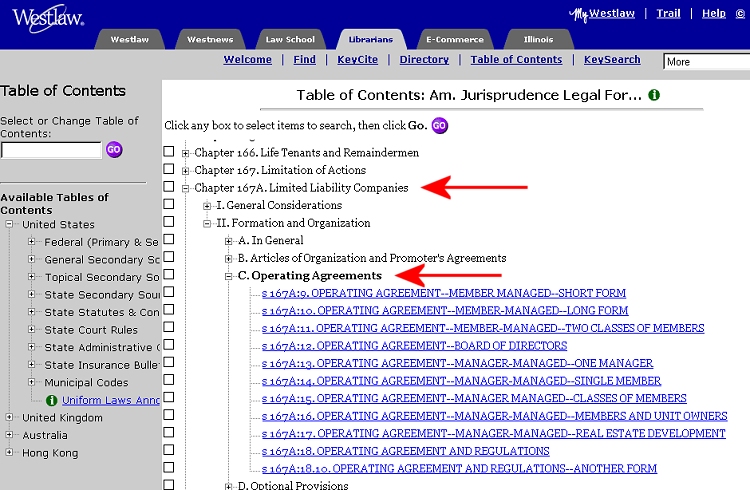Image resolution: width=750 pixels, height=490 pixels.
Task: Open s 167A:10 Member-Managed Long Form
Action: coord(445,311)
